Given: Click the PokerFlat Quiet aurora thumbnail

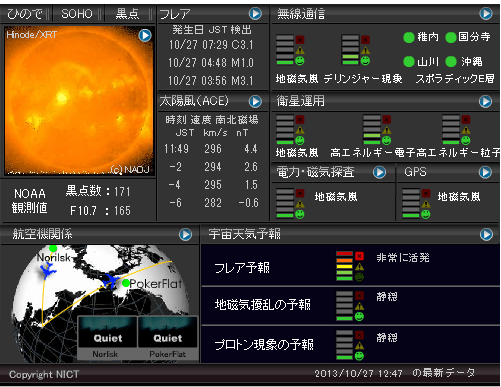Looking at the screenshot, I should coord(168,337).
